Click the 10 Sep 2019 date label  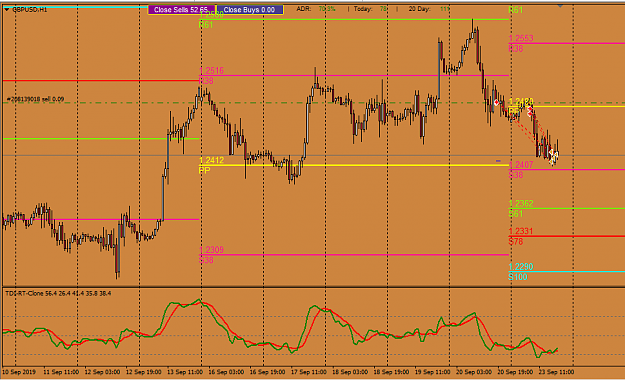19,372
